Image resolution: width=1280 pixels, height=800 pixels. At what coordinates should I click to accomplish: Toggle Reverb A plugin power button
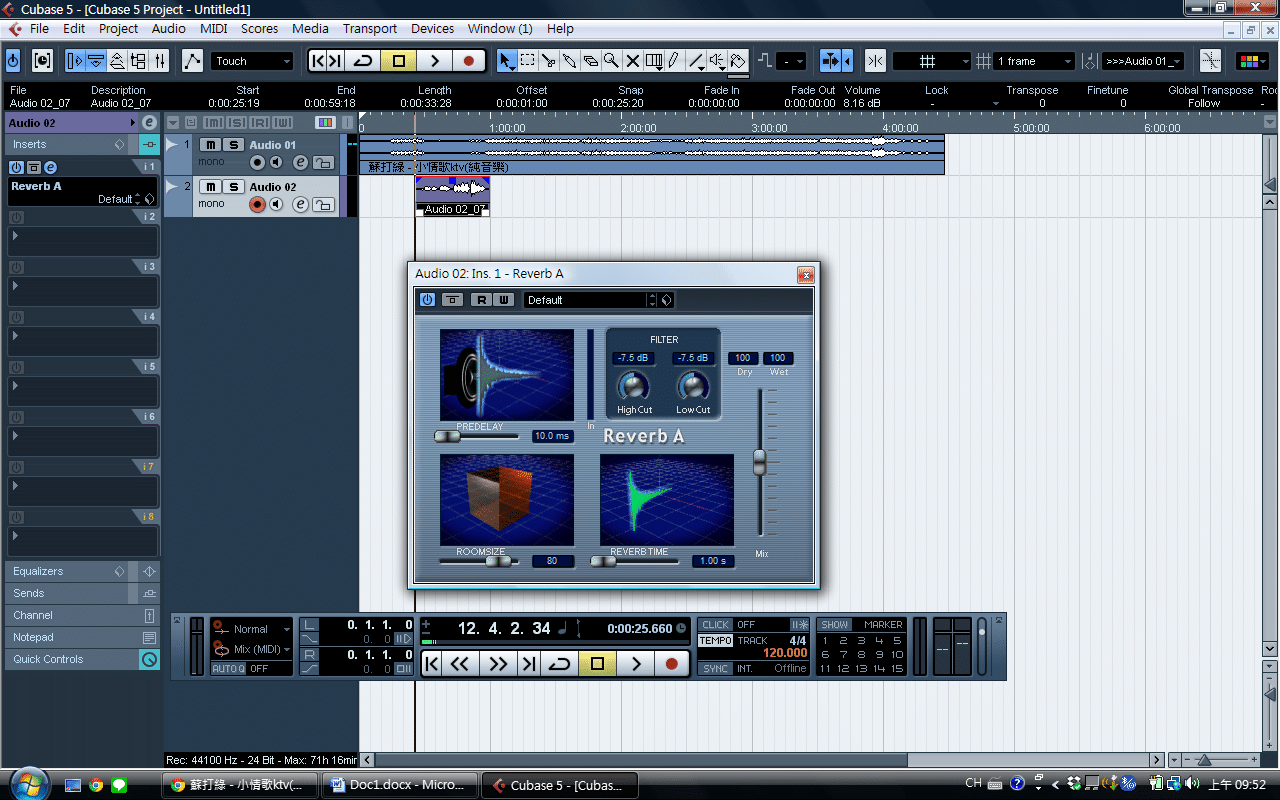pos(427,300)
